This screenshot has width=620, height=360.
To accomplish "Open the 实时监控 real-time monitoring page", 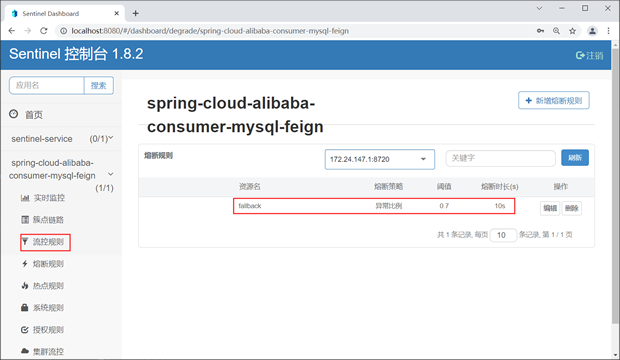I will tap(43, 198).
